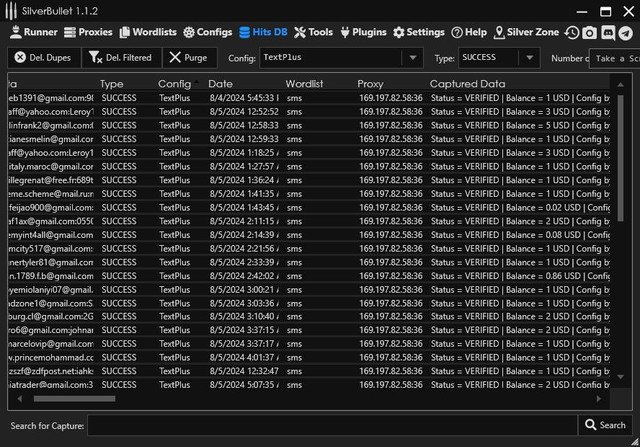
Task: Open the Discord icon link
Action: pos(608,33)
